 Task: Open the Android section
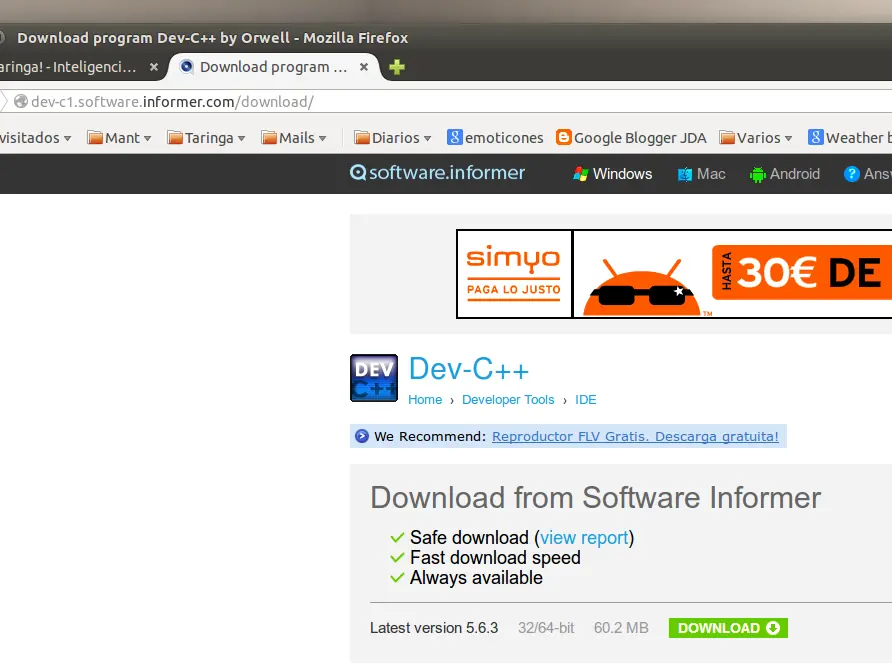pos(785,174)
